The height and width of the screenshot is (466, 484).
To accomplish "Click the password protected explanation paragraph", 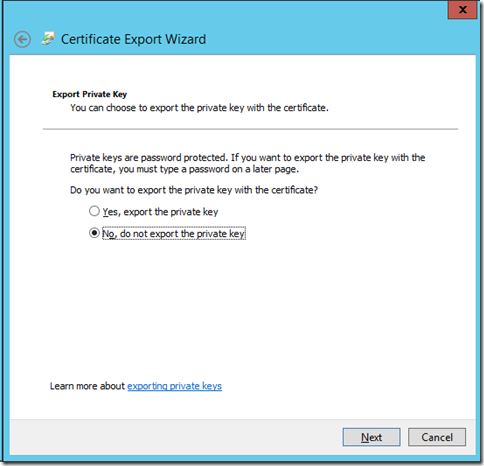I will click(247, 163).
